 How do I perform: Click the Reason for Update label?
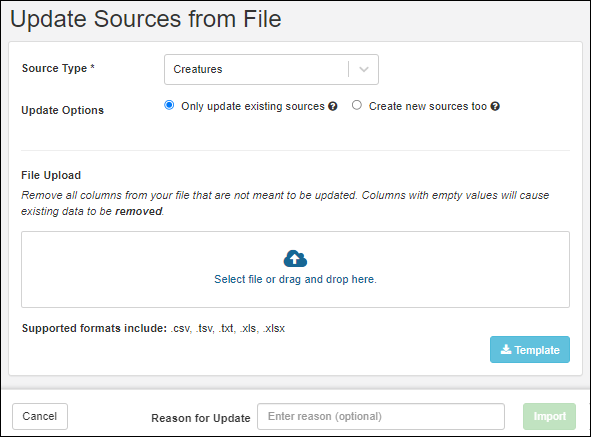(201, 418)
